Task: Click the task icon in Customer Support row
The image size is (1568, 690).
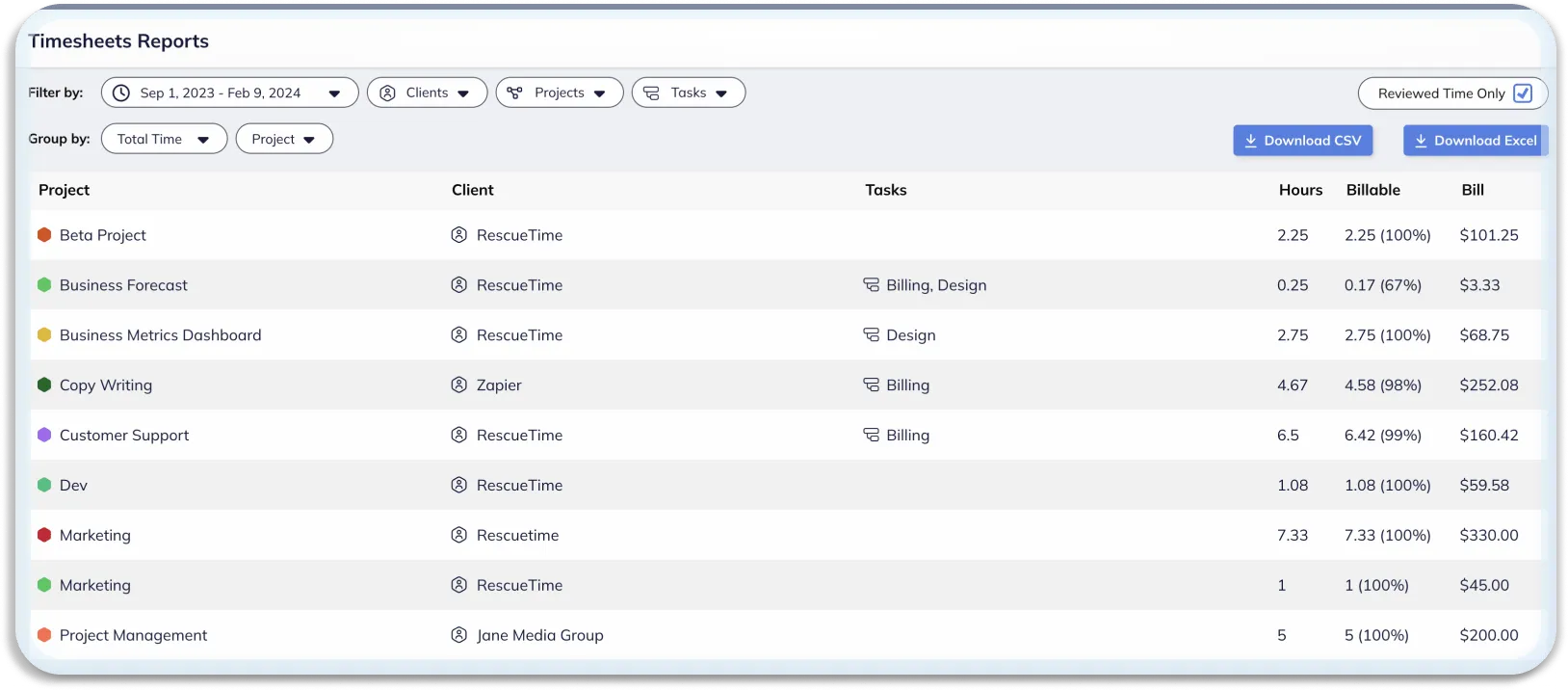Action: tap(871, 435)
